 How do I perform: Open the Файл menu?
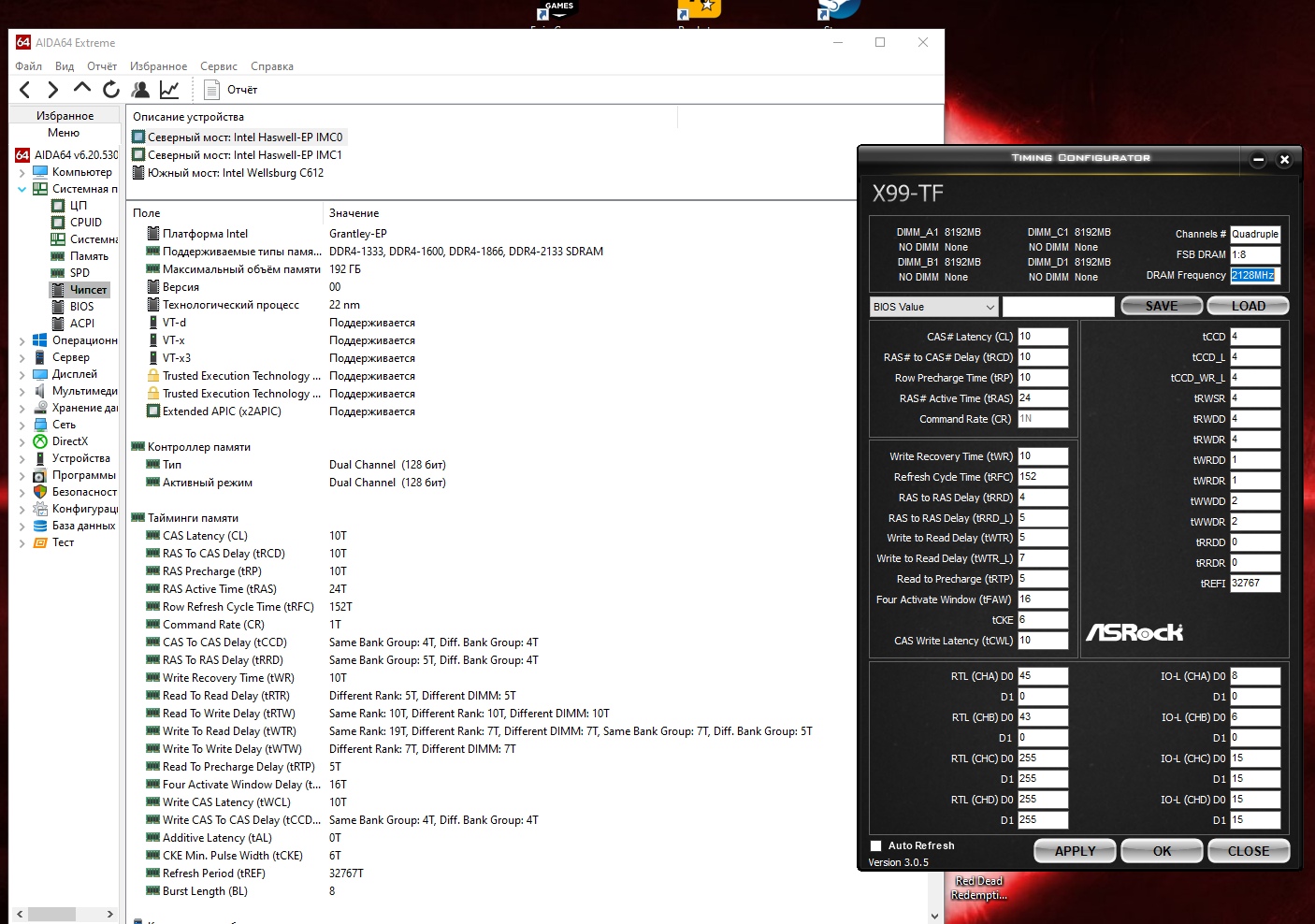pyautogui.click(x=29, y=66)
